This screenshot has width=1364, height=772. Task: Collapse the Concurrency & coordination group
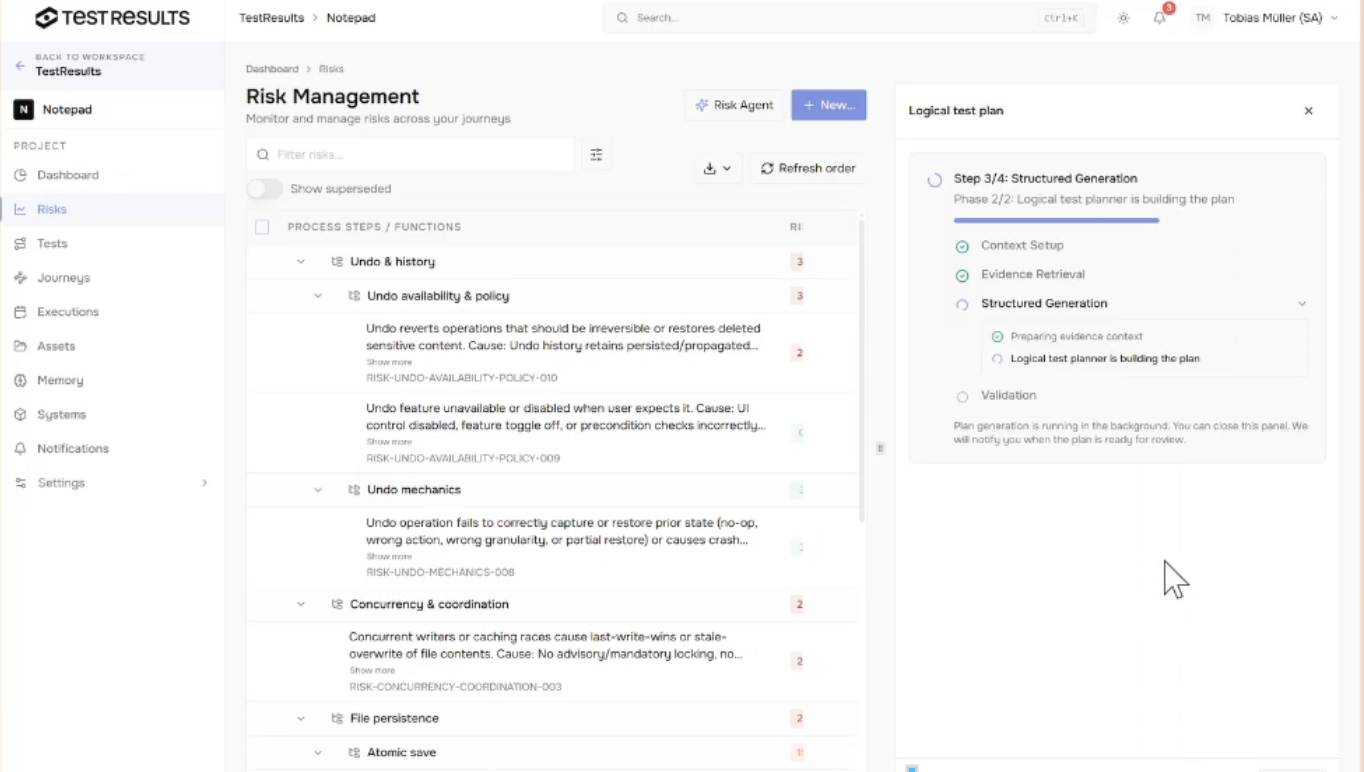pyautogui.click(x=301, y=604)
